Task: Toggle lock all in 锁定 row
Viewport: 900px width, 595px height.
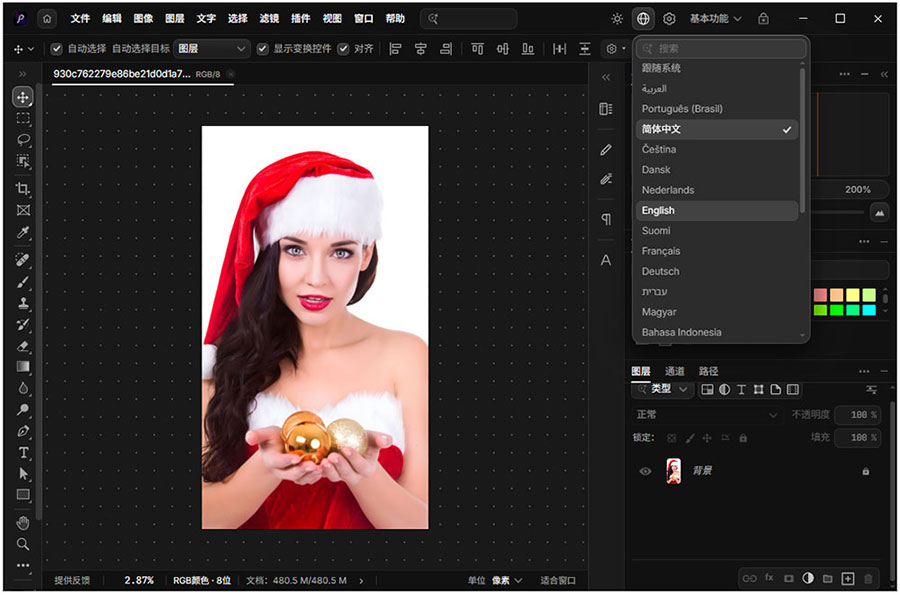Action: (743, 438)
